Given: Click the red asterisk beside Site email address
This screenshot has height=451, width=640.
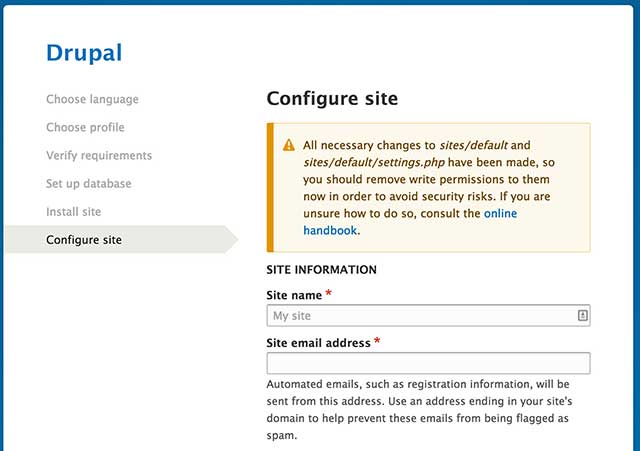Looking at the screenshot, I should tap(377, 341).
